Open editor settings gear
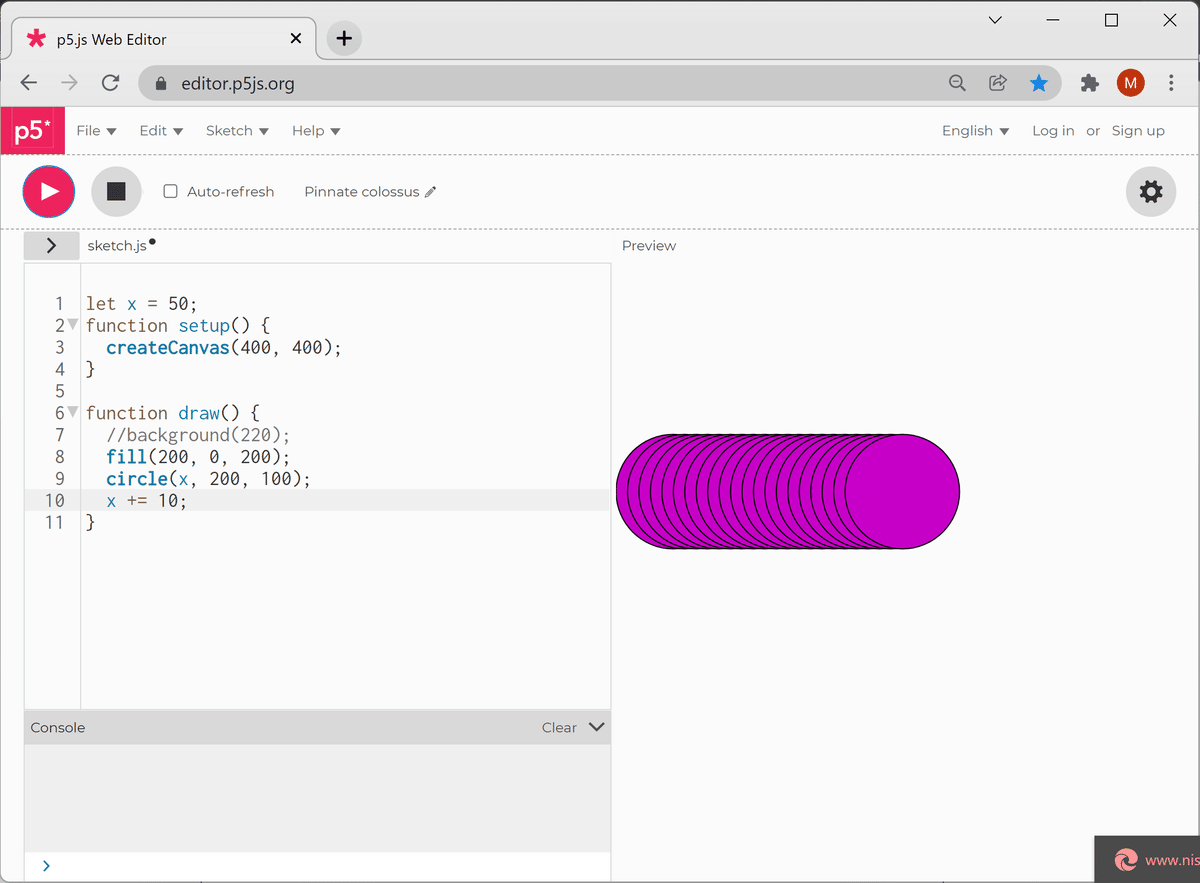Screen dimensions: 1200x883 (x=1151, y=191)
